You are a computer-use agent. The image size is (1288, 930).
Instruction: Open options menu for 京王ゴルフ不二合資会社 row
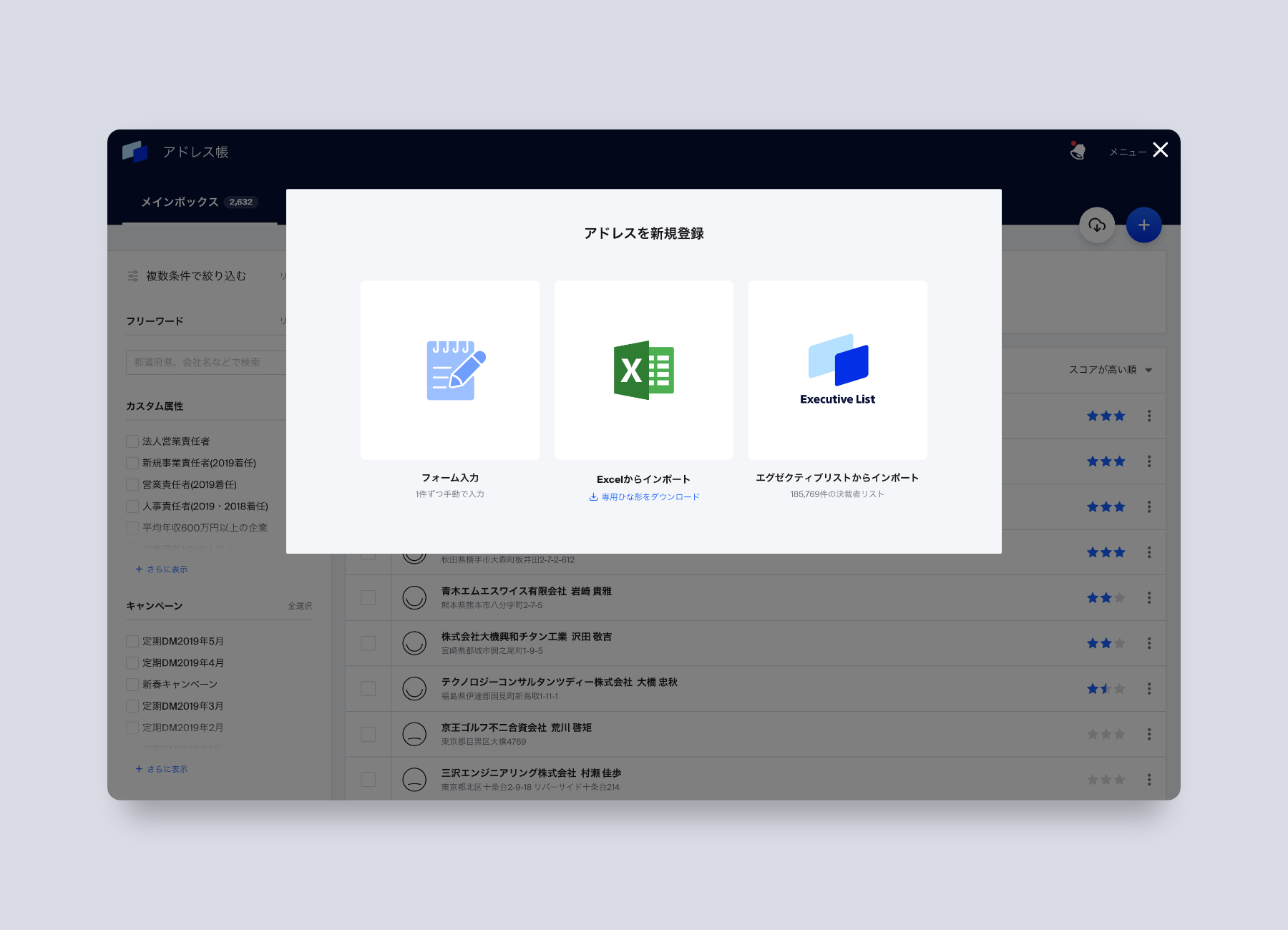(x=1149, y=734)
